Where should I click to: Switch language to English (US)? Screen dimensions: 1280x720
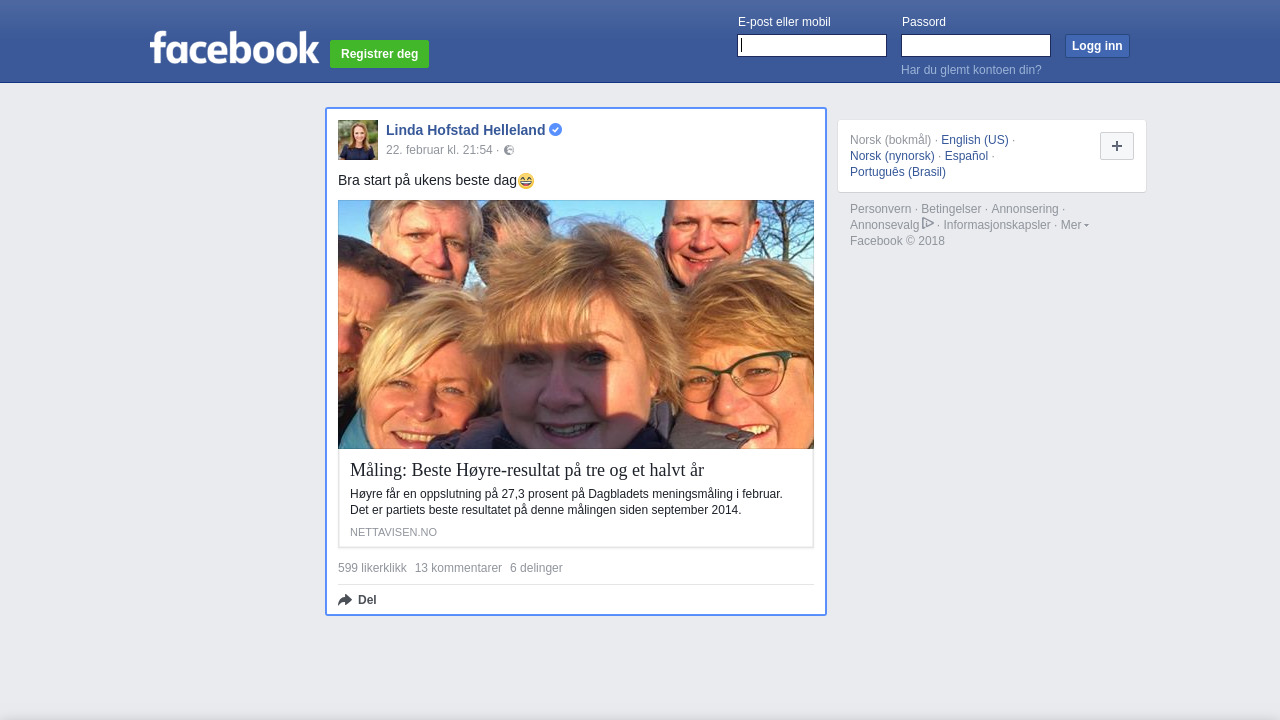pos(974,140)
